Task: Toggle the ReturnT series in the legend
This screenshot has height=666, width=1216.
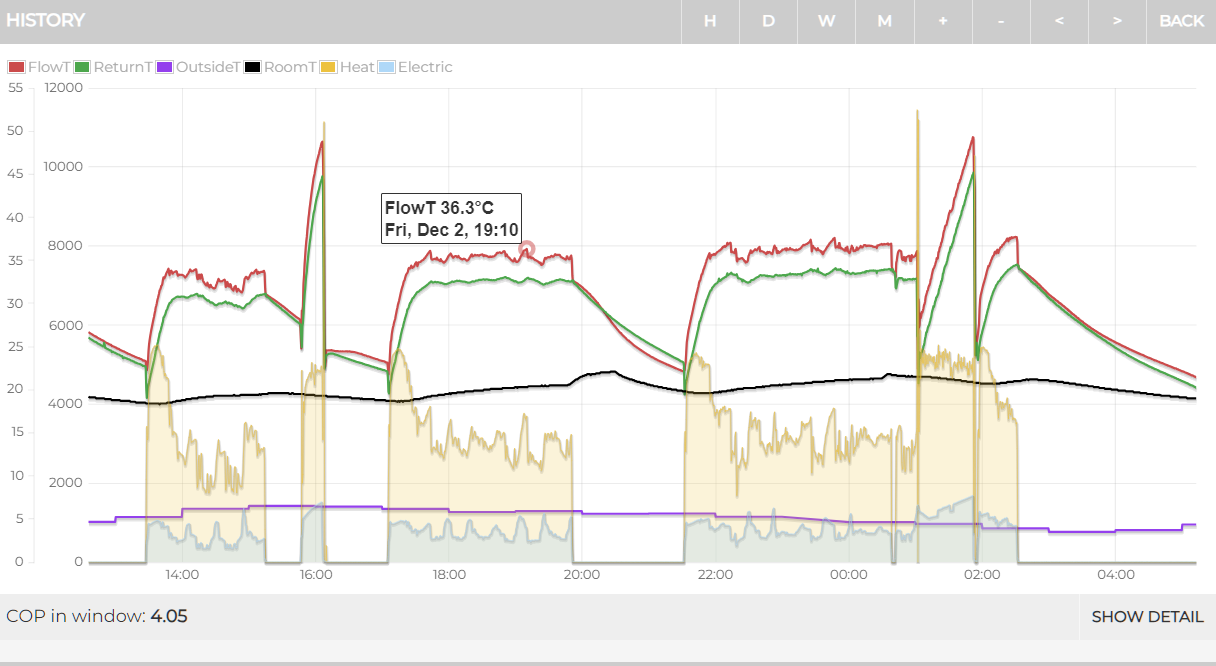Action: coord(113,67)
